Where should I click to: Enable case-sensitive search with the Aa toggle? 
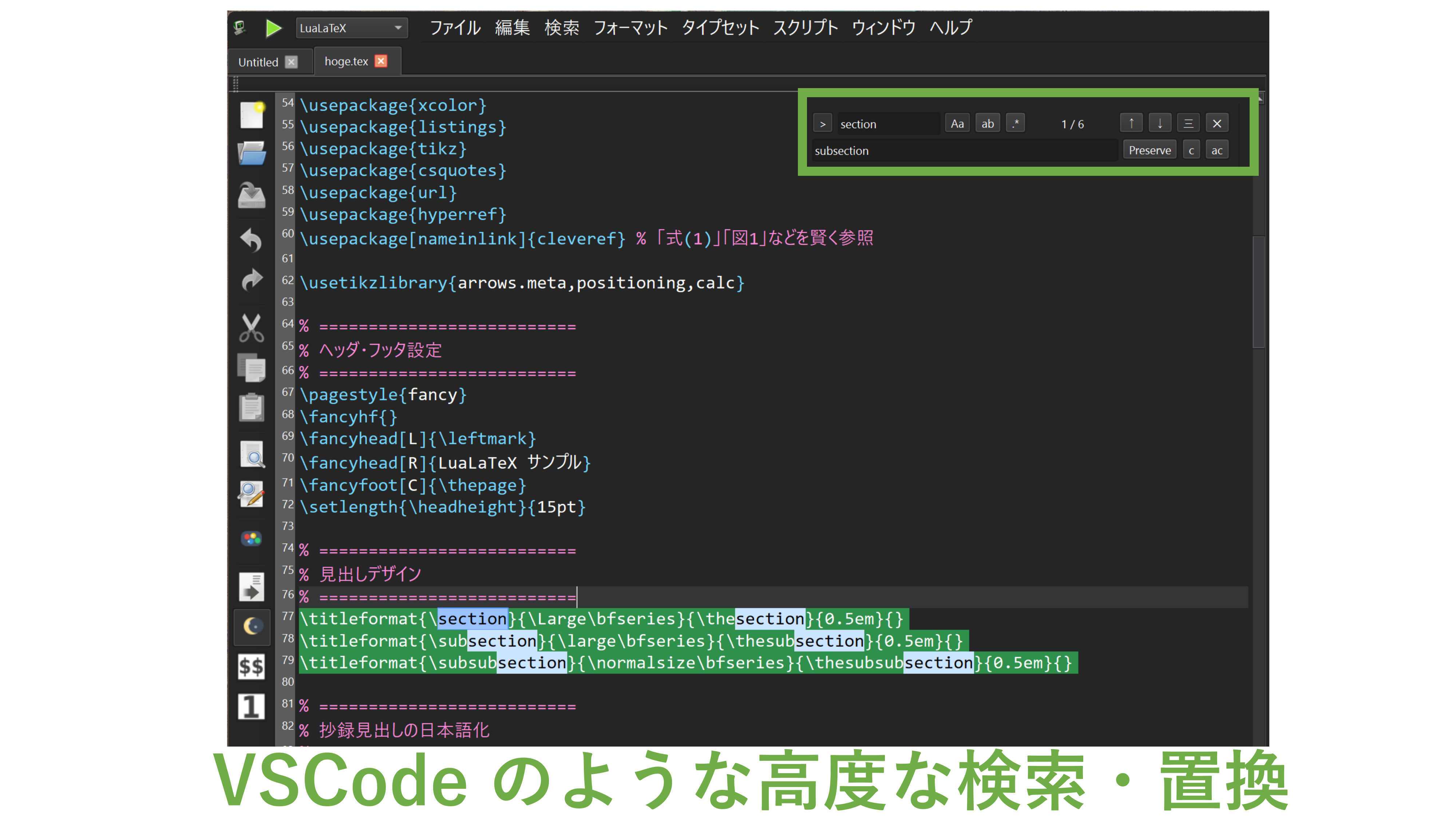pyautogui.click(x=957, y=123)
